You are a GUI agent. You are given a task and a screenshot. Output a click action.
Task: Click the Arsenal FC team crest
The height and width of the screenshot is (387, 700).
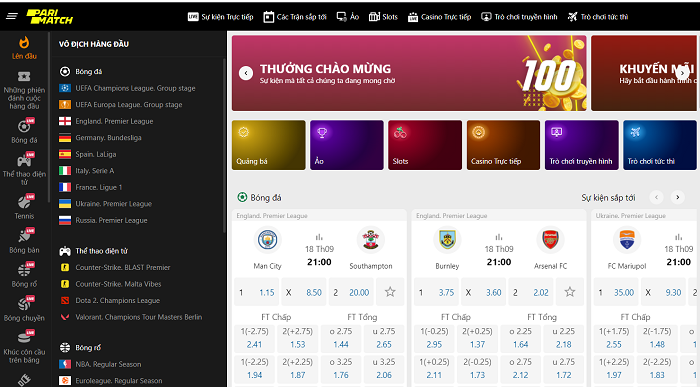[x=550, y=240]
